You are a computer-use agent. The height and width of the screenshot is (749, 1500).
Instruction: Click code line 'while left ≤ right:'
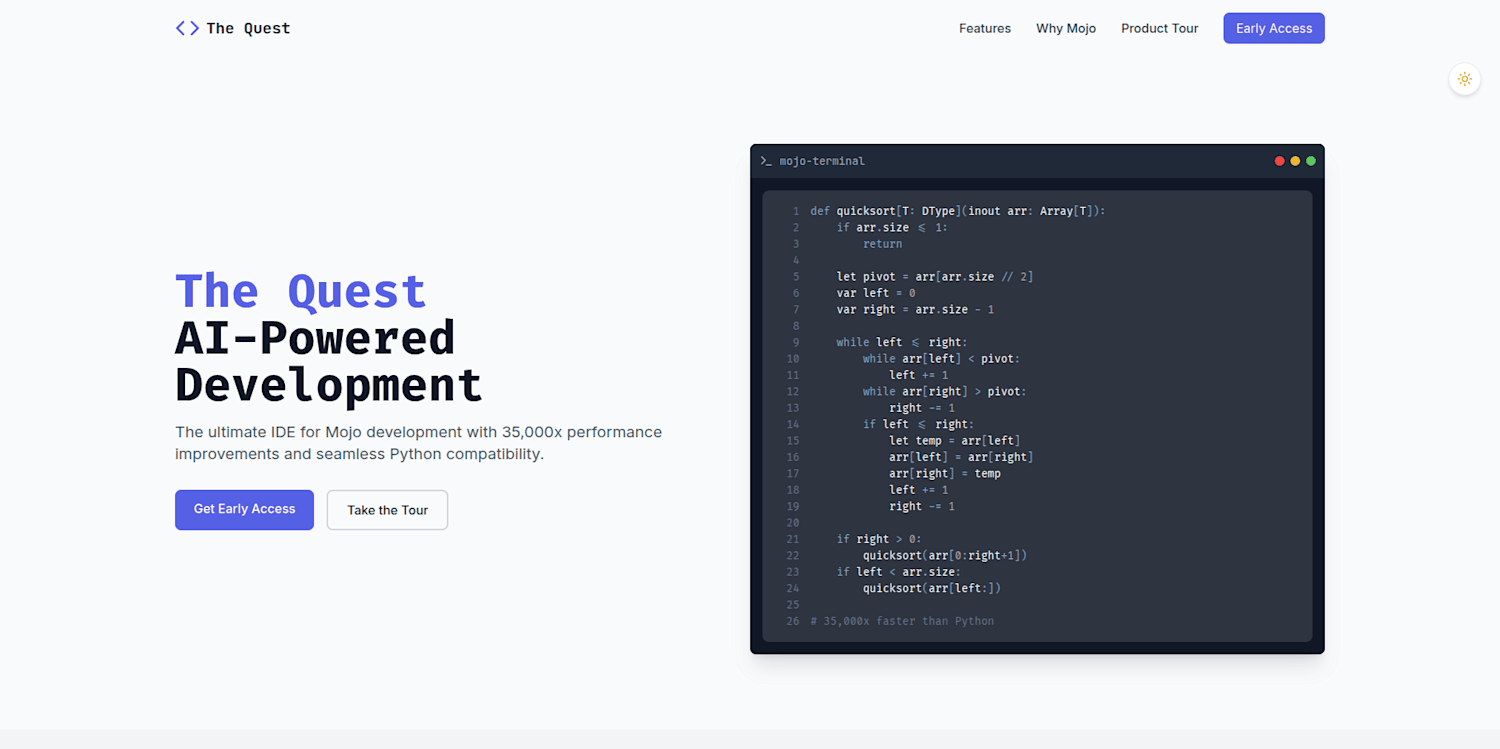[902, 342]
